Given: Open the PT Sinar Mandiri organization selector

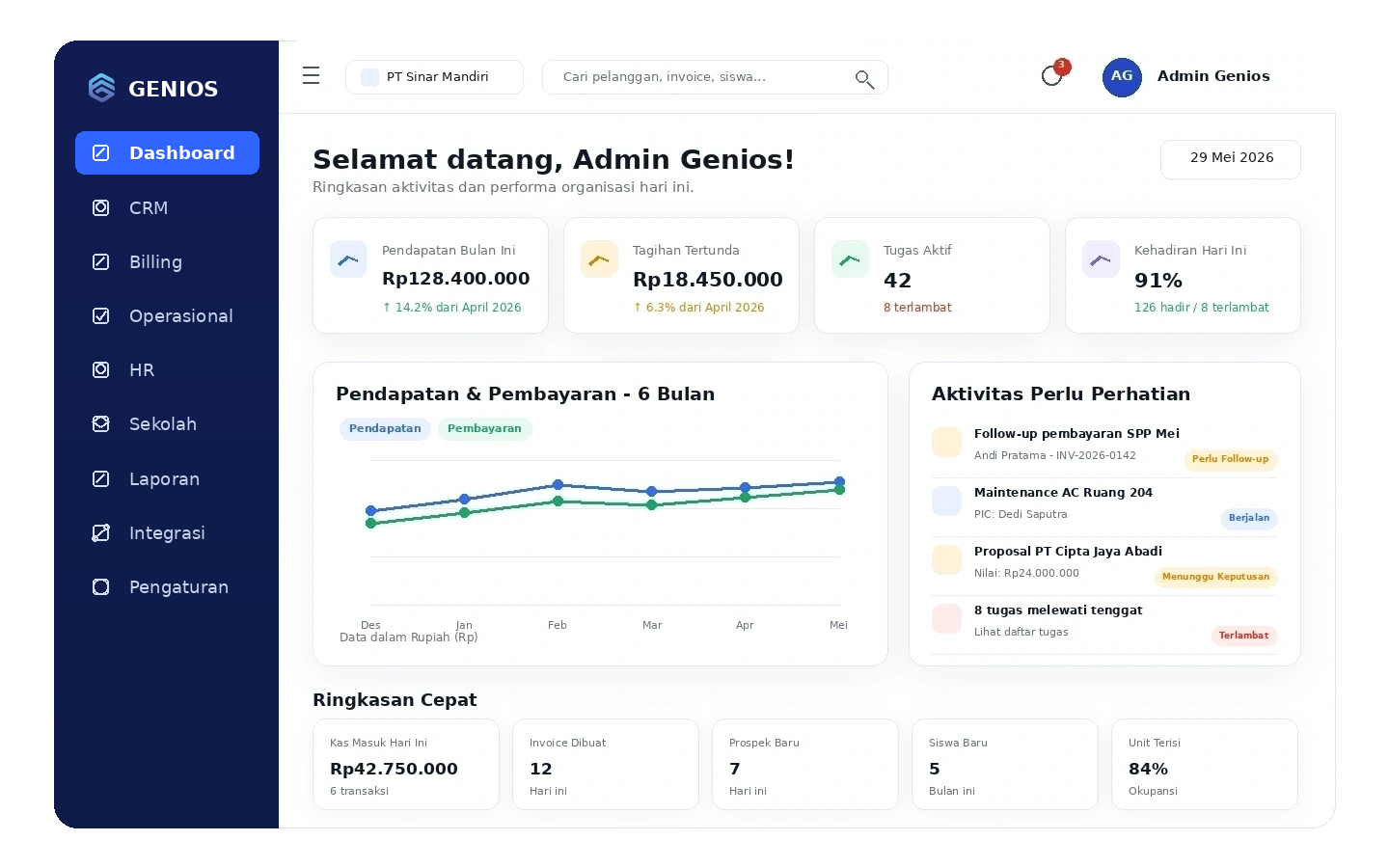Looking at the screenshot, I should [x=434, y=77].
